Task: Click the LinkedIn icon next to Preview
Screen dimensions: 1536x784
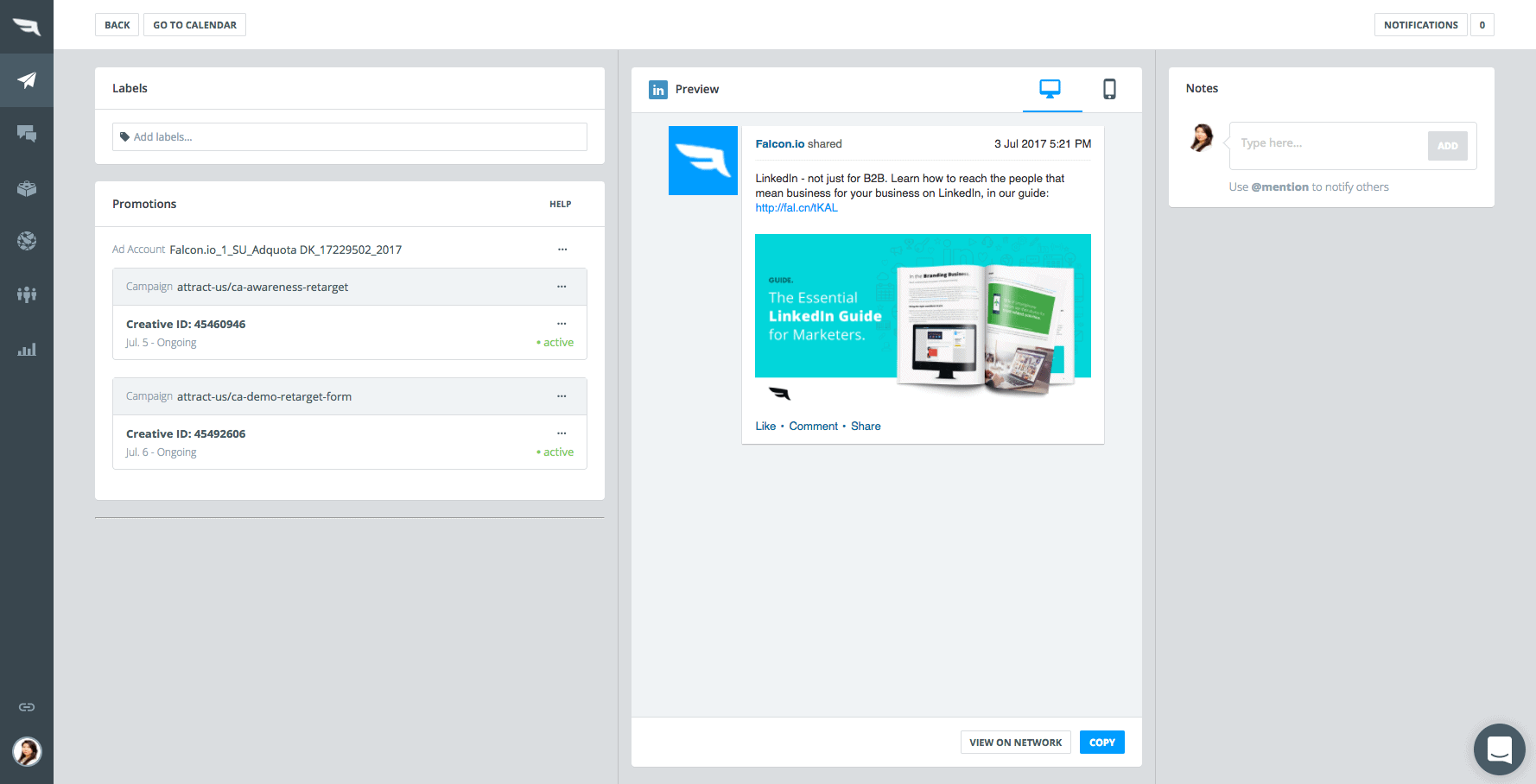Action: click(658, 90)
